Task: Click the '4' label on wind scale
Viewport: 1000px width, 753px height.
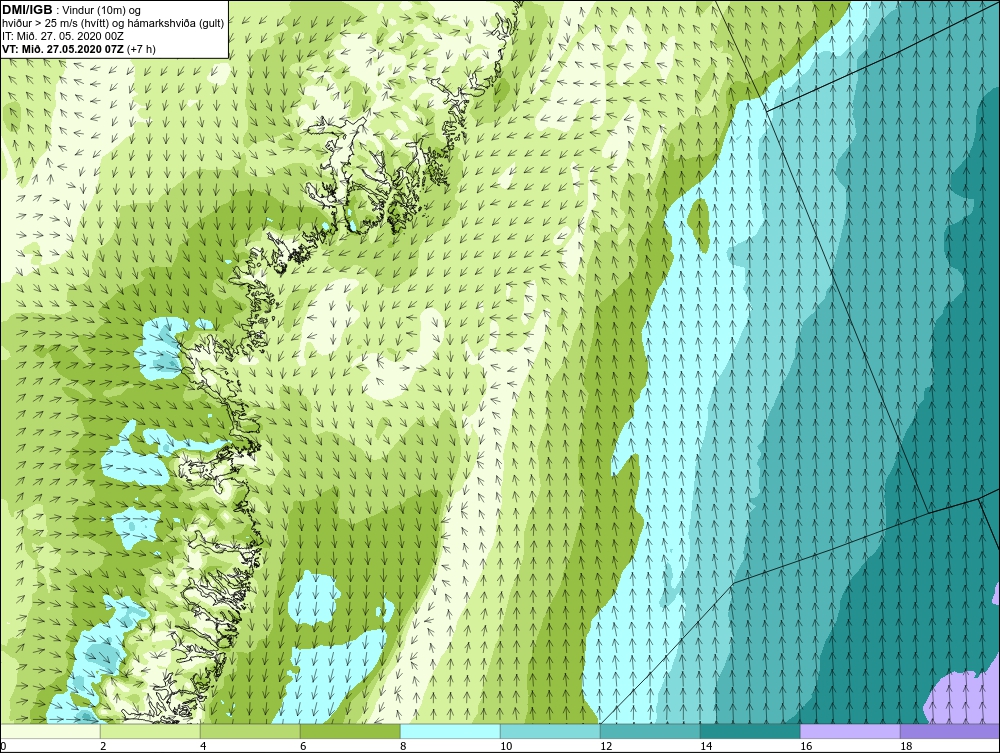Action: tap(203, 746)
